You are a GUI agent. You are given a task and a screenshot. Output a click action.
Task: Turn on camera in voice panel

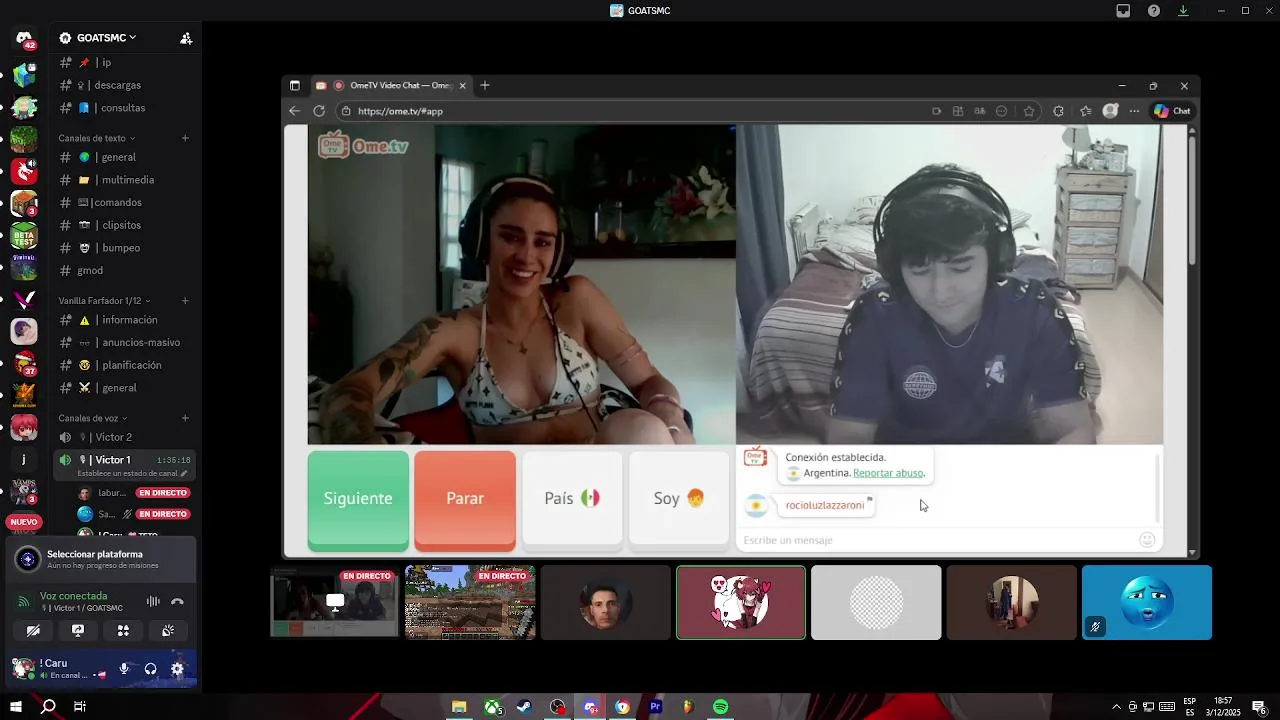33,631
